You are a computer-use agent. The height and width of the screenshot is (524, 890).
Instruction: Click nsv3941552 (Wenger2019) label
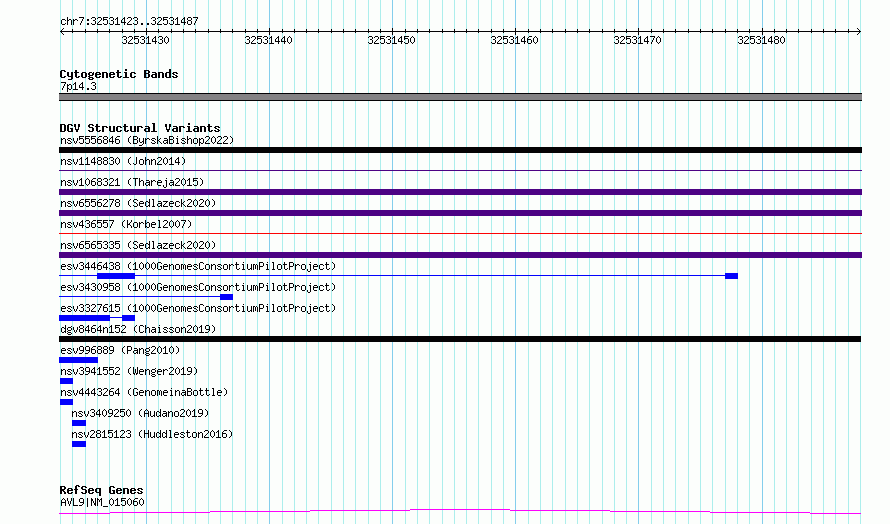pyautogui.click(x=129, y=371)
